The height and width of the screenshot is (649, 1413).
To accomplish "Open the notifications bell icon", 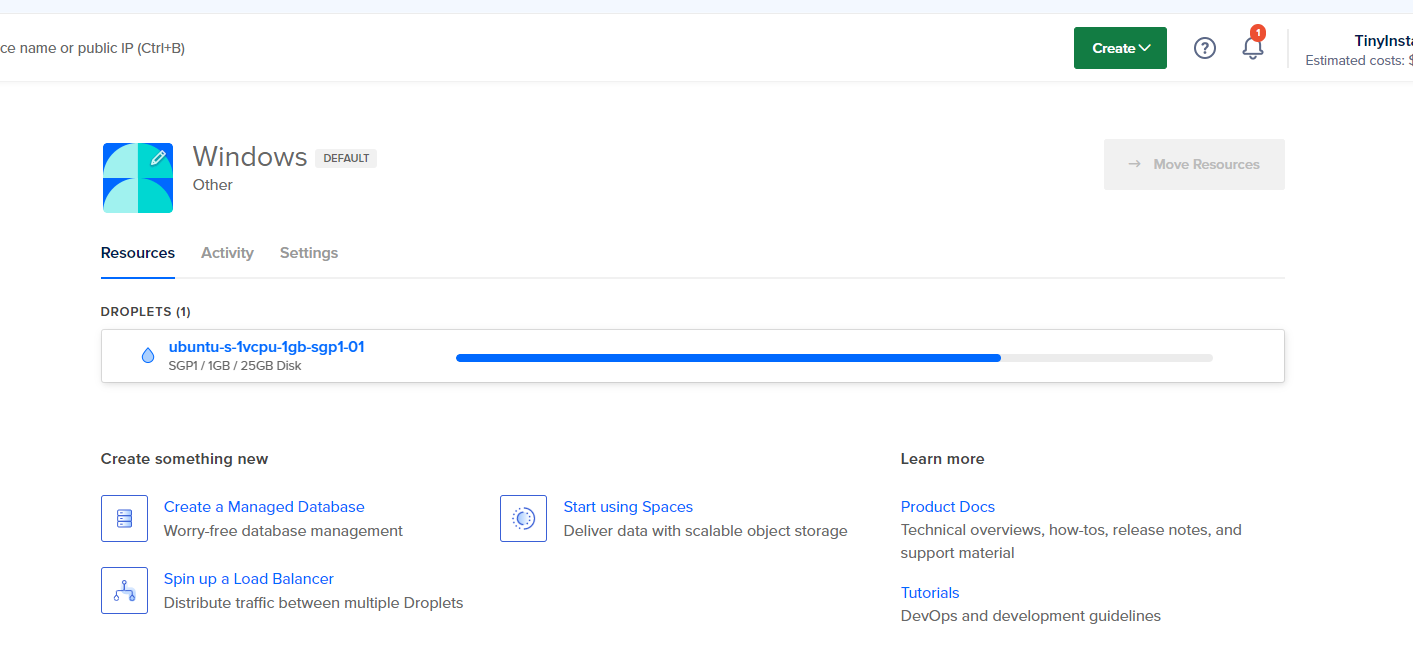I will pyautogui.click(x=1253, y=47).
